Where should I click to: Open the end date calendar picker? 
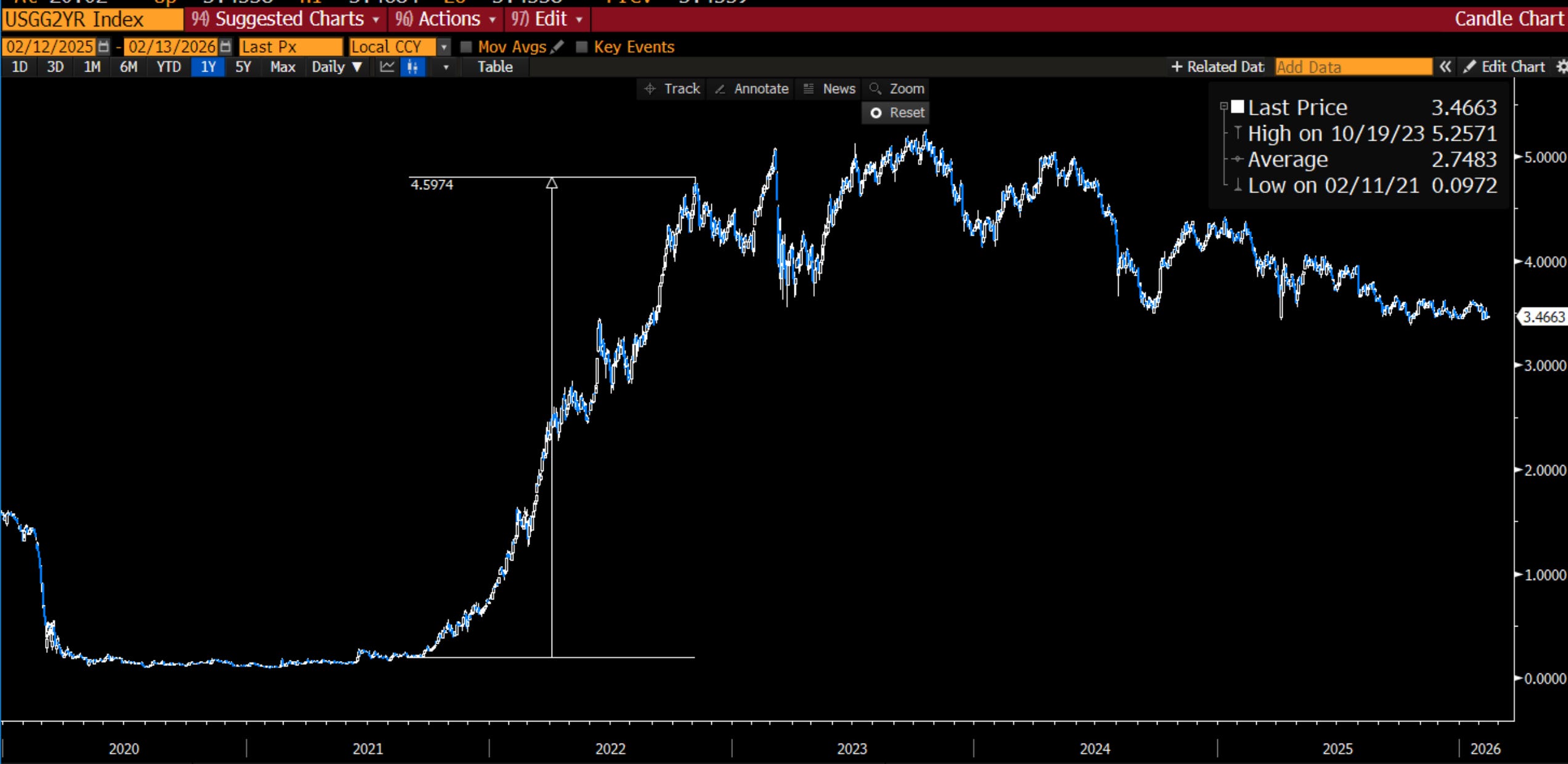[x=226, y=47]
